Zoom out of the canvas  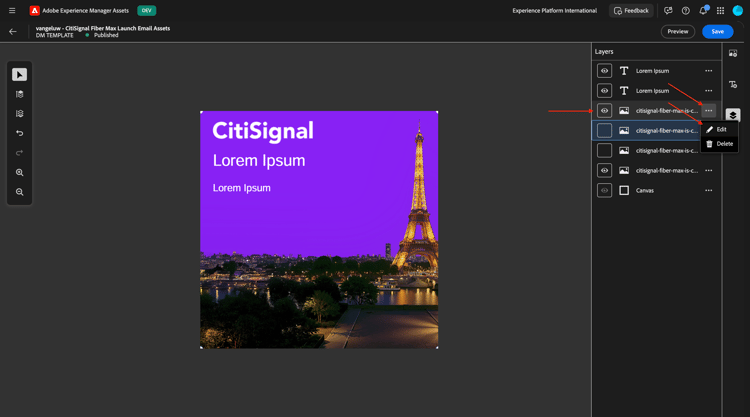click(x=20, y=192)
